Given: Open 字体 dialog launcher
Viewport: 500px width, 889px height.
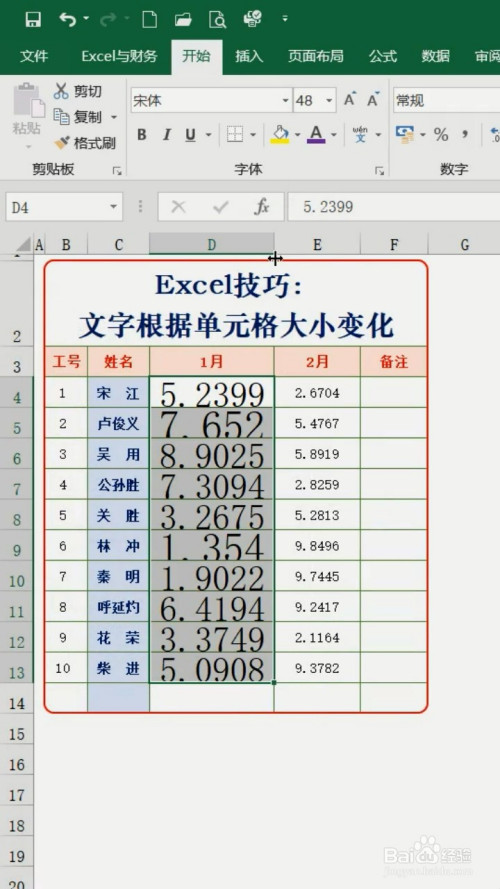Looking at the screenshot, I should [379, 170].
